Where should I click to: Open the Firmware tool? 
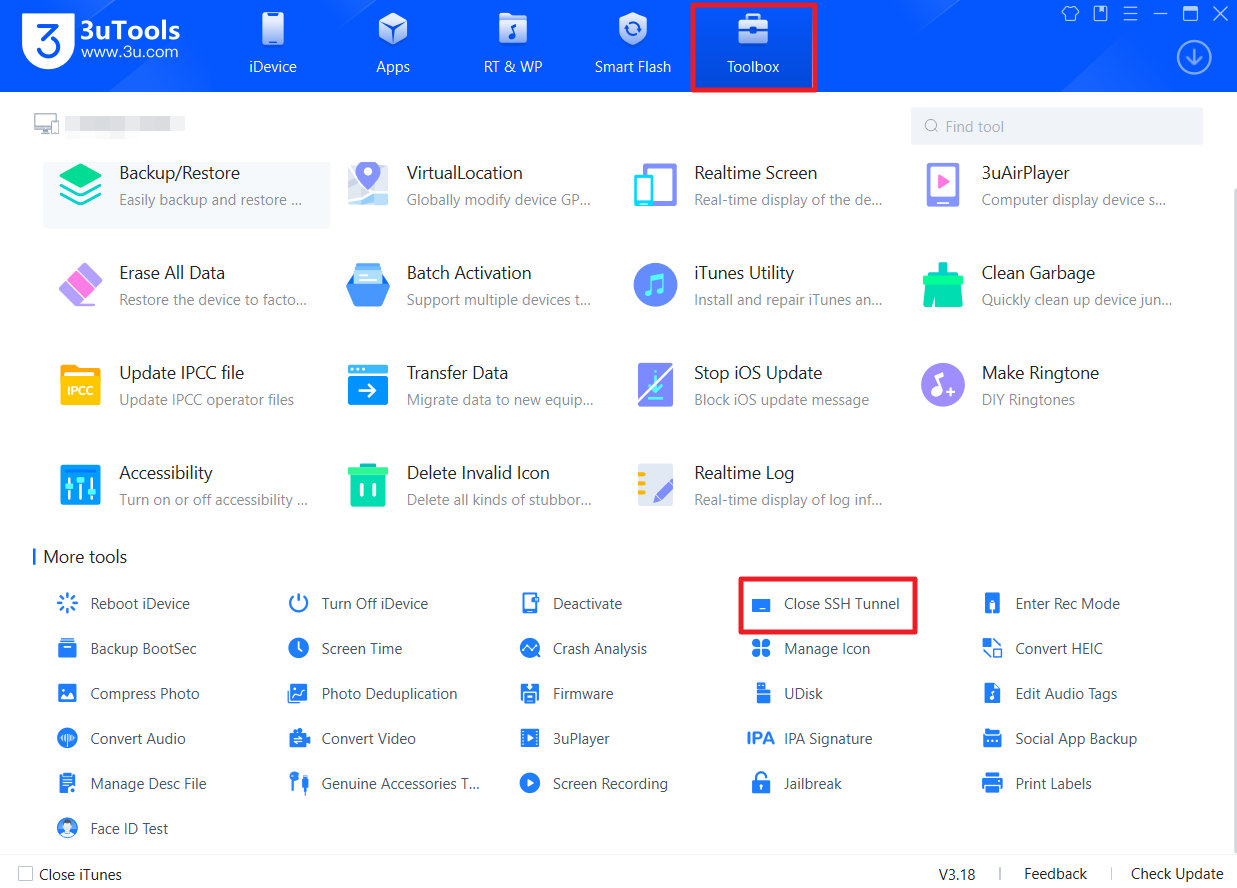click(x=567, y=694)
